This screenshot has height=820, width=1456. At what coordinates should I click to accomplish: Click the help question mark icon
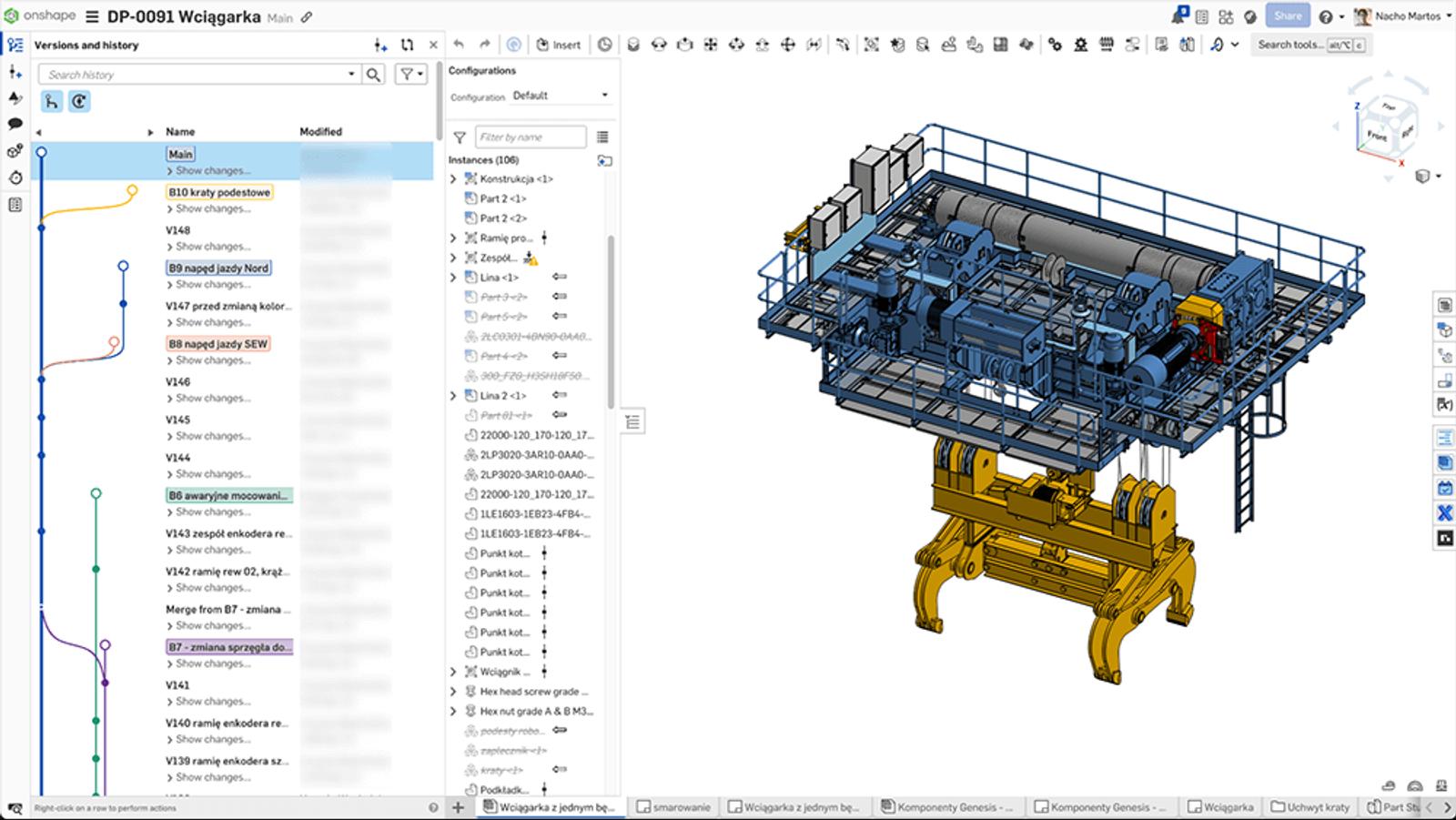[1326, 16]
